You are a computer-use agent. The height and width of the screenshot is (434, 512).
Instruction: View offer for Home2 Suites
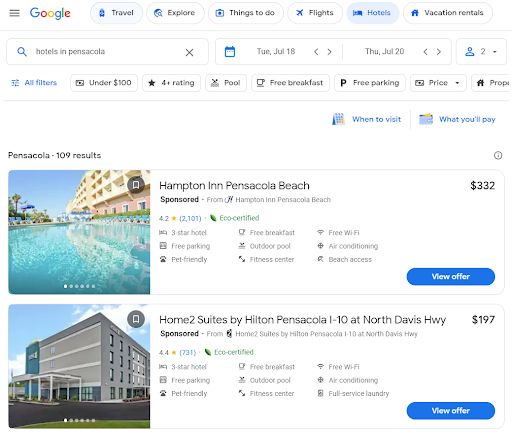click(x=451, y=411)
